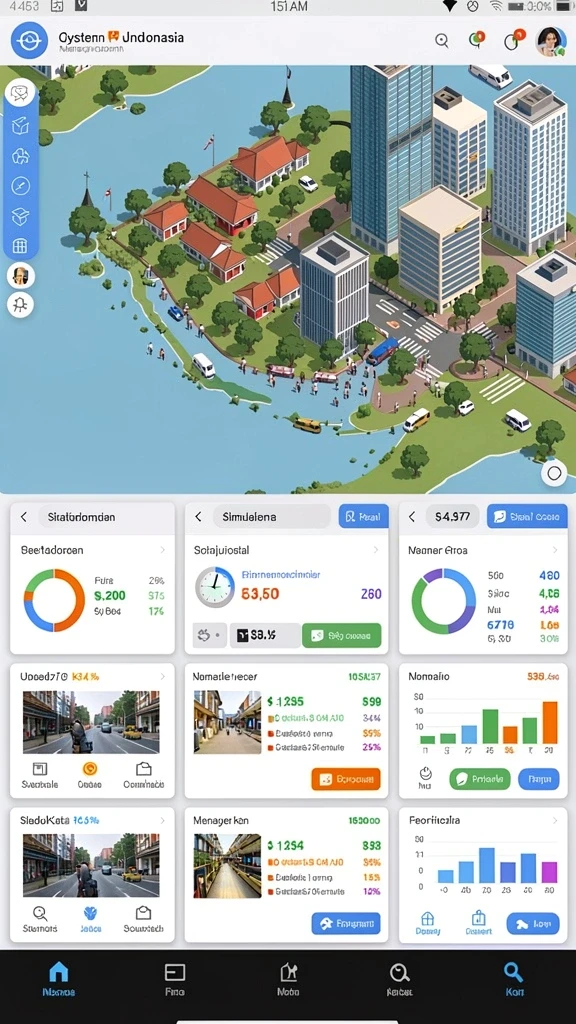Open search with the header magnifier icon
The image size is (576, 1024).
coord(442,40)
